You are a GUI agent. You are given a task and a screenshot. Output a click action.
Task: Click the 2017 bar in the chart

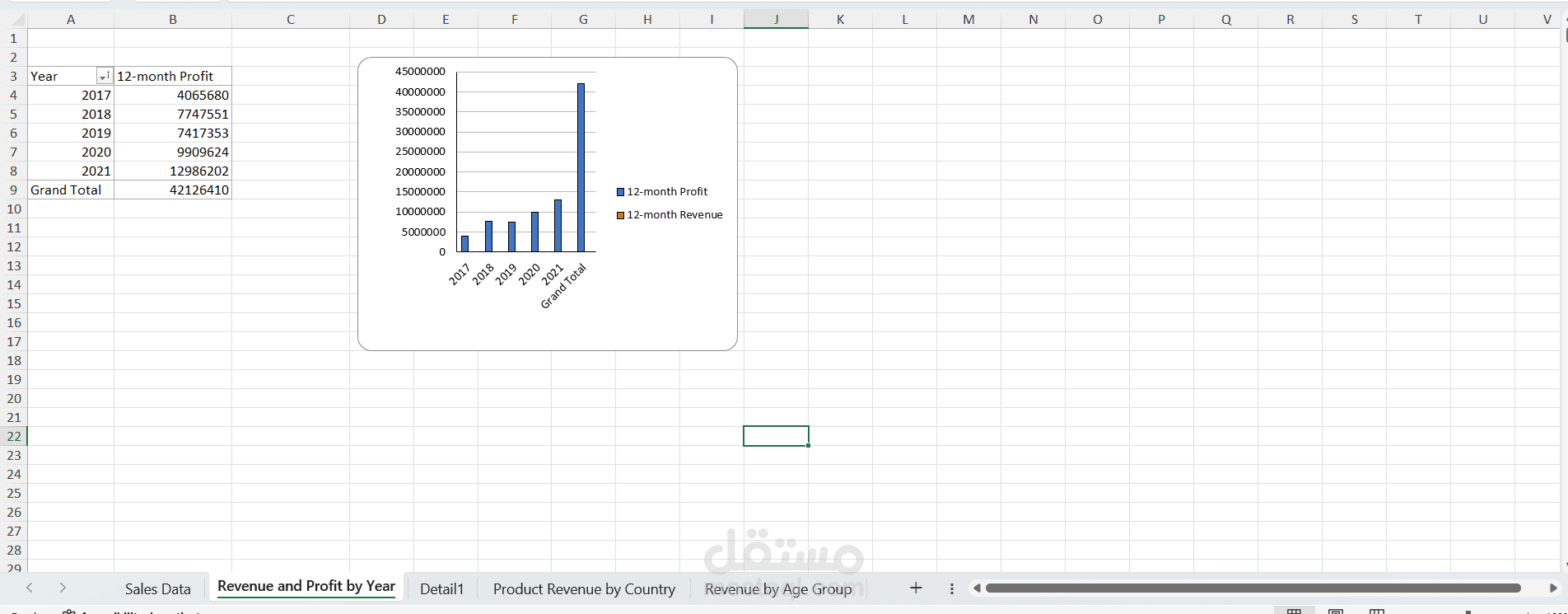tap(464, 243)
